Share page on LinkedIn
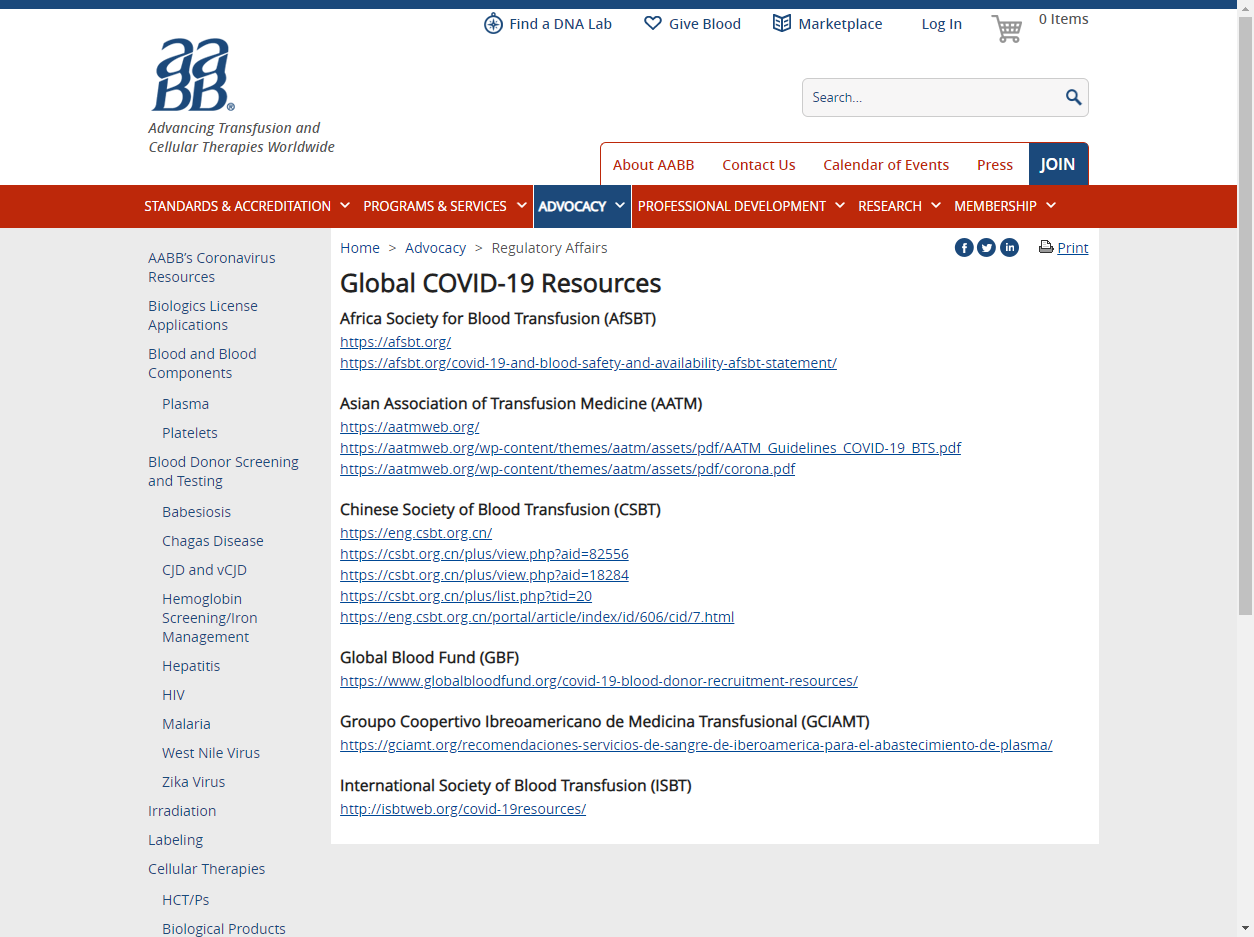The height and width of the screenshot is (937, 1254). (1010, 248)
